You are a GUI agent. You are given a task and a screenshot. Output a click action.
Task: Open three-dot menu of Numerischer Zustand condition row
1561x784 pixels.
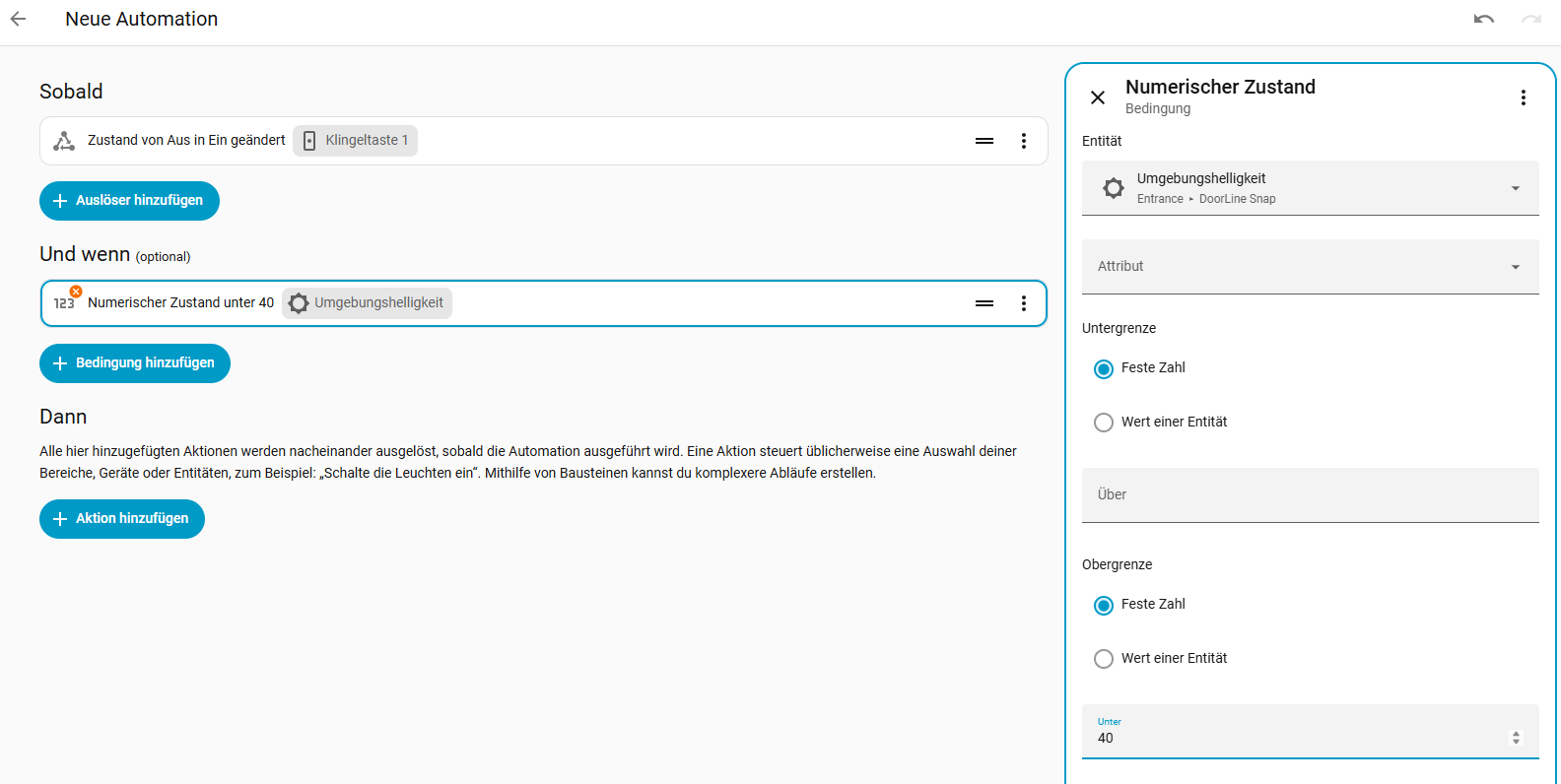[1024, 303]
